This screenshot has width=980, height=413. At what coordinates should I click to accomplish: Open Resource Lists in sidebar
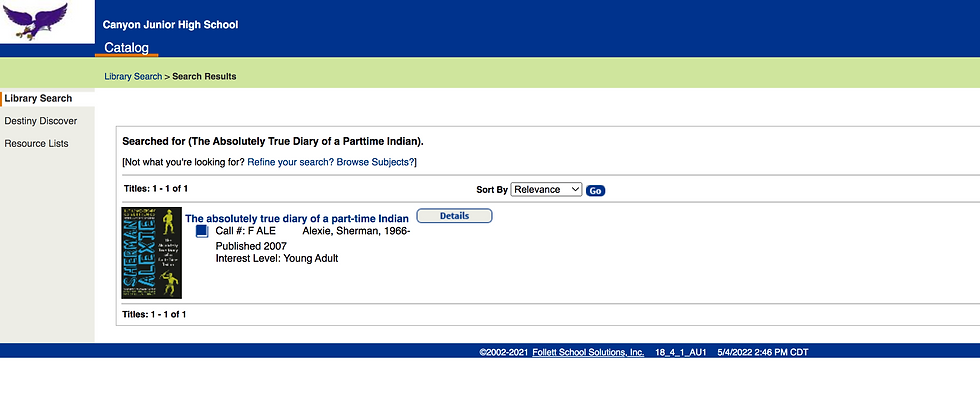36,143
